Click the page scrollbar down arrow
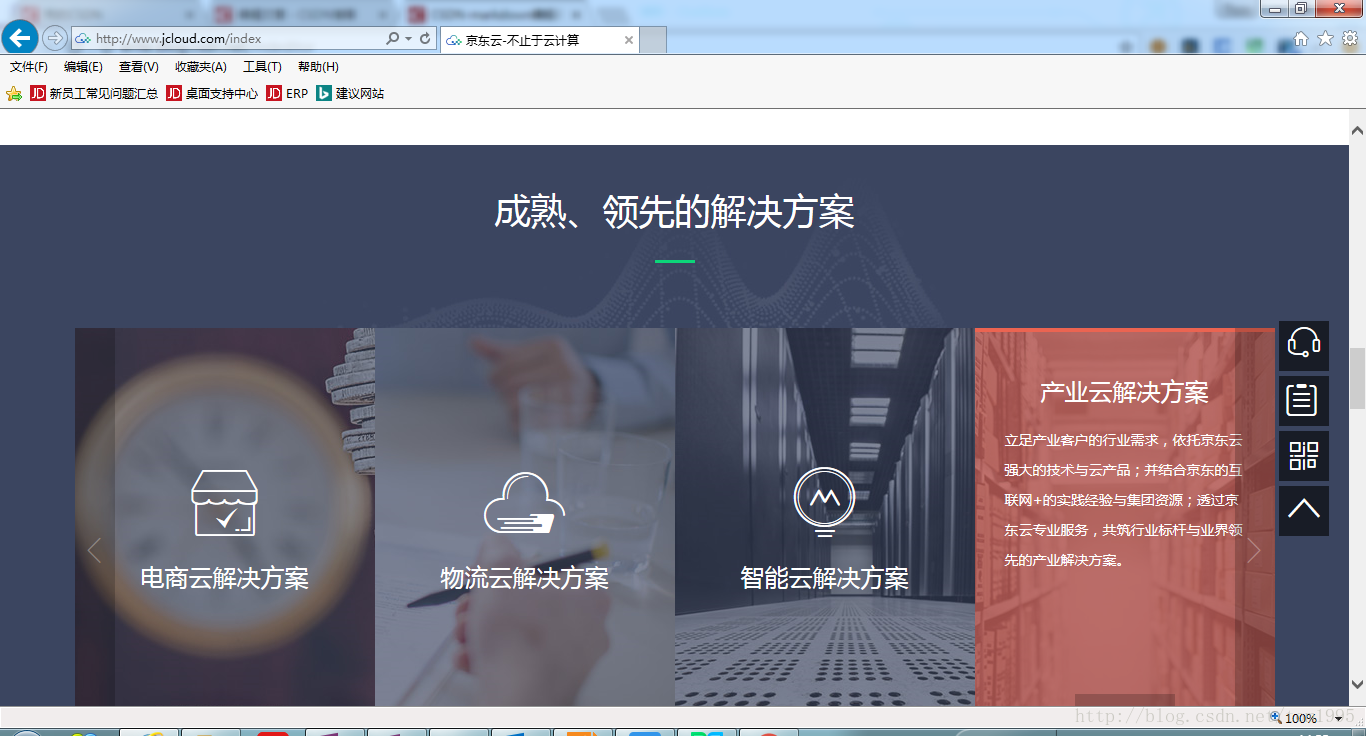The image size is (1366, 736). pos(1357,685)
